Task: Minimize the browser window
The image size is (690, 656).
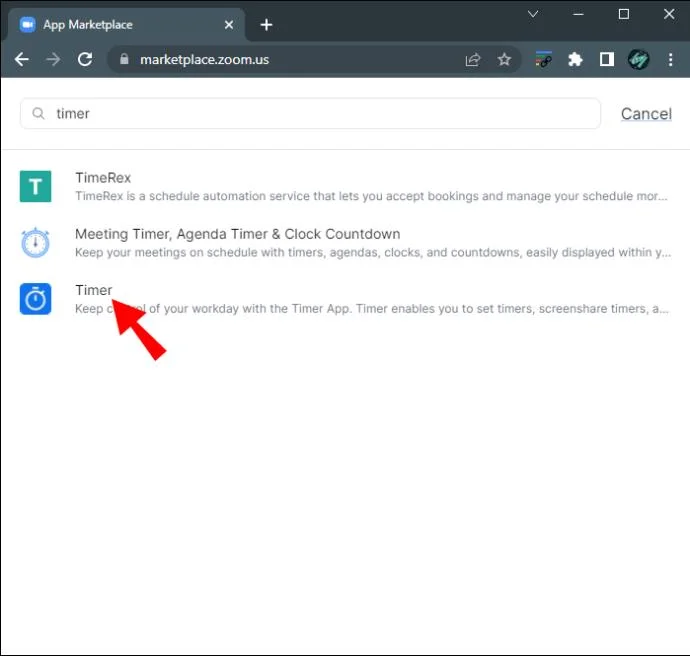Action: (578, 14)
